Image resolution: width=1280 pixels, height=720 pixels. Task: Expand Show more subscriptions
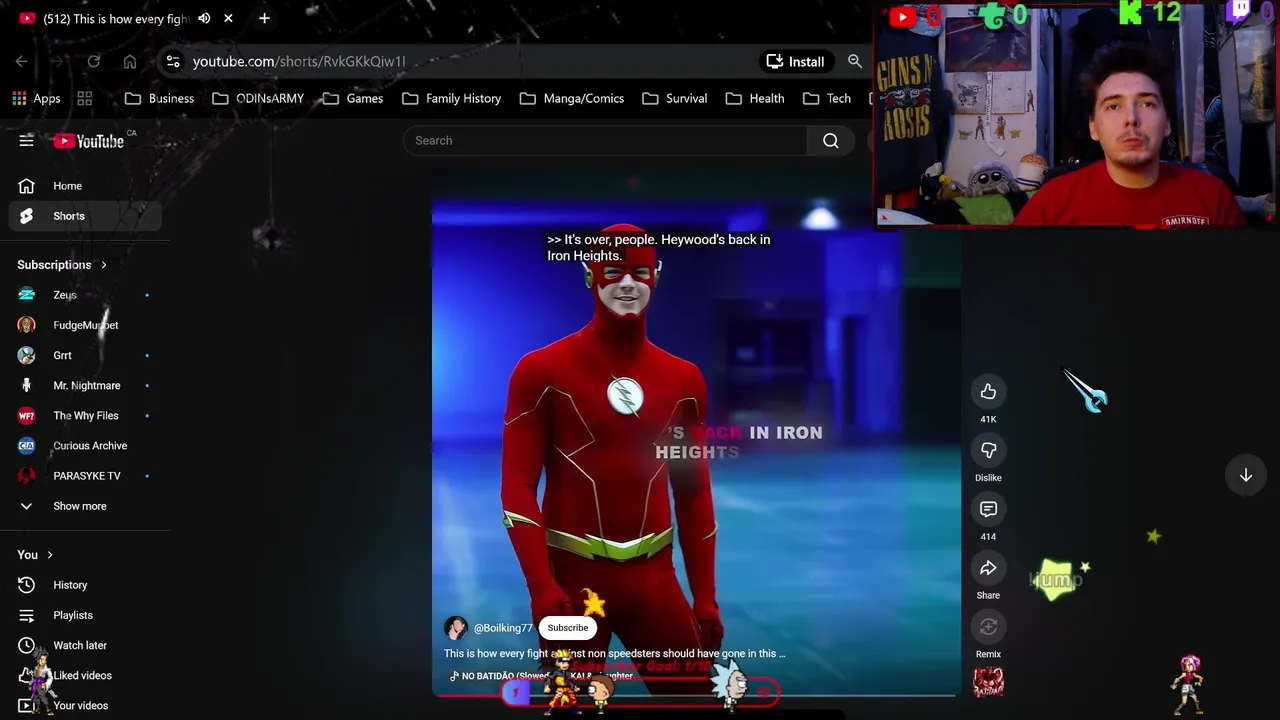[86, 506]
